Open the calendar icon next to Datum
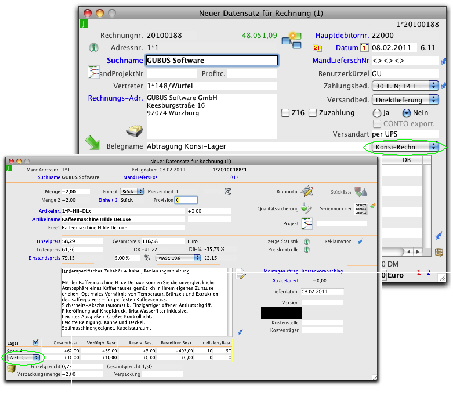The image size is (453, 393). tap(364, 48)
